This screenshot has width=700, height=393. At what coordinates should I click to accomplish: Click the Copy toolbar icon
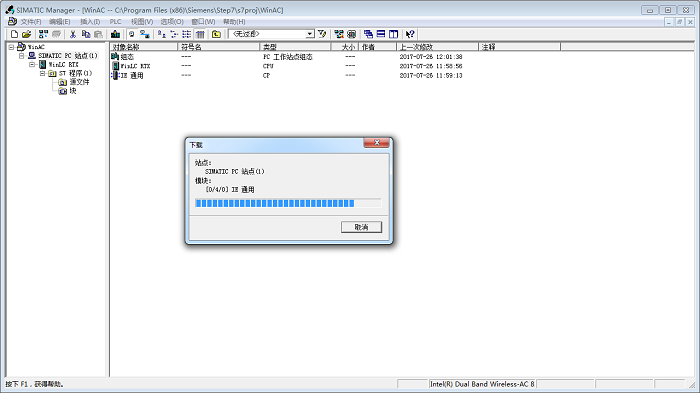pyautogui.click(x=86, y=34)
